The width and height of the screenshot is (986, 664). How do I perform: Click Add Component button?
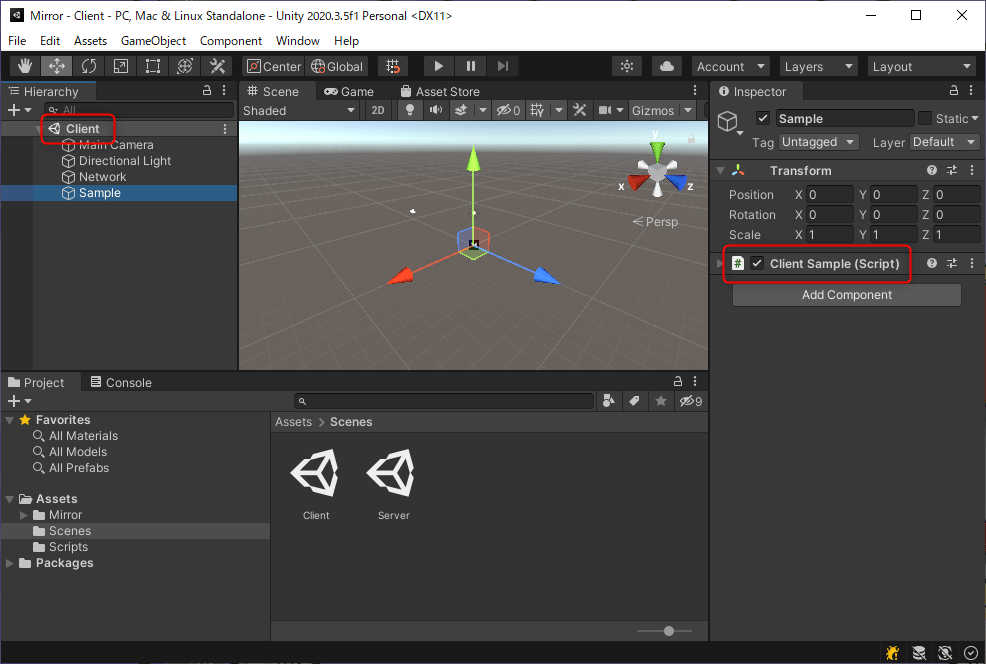tap(846, 295)
